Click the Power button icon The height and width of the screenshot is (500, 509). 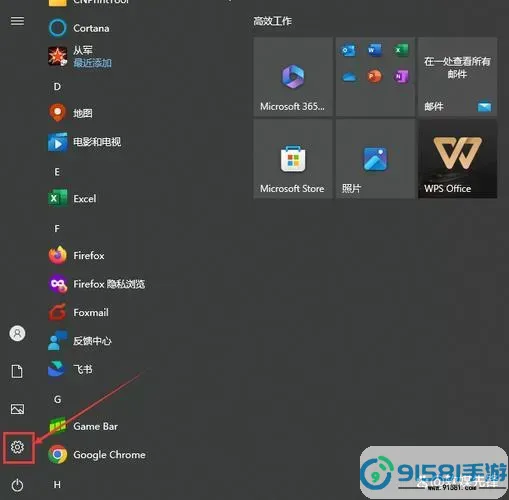pos(17,485)
